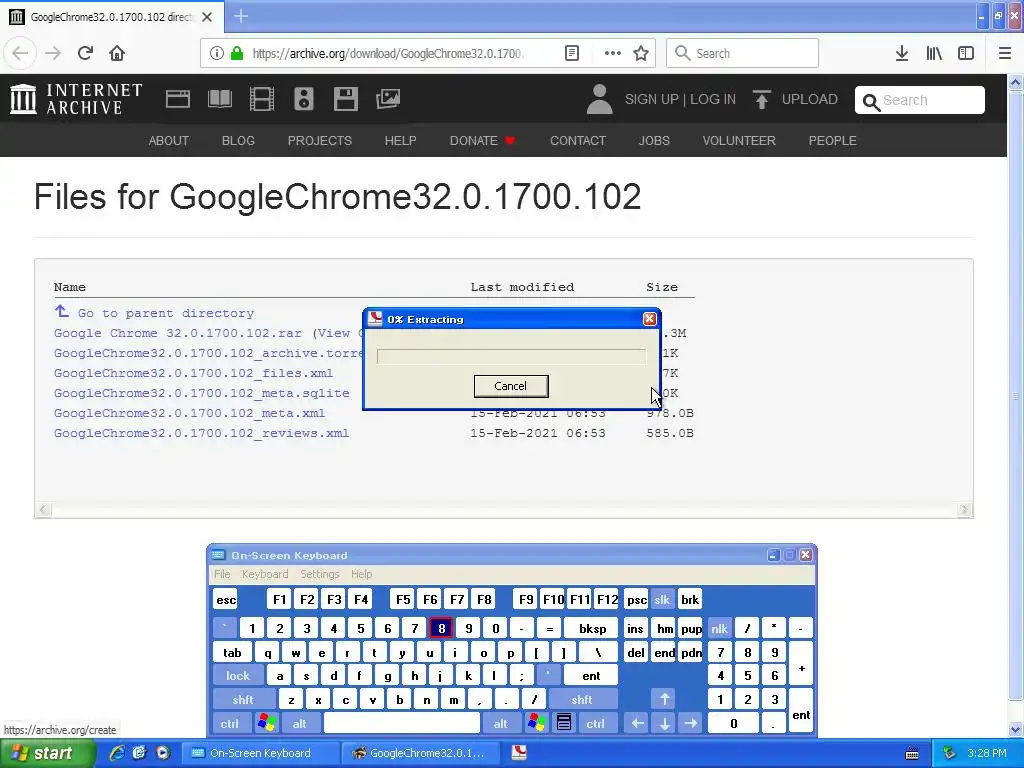The height and width of the screenshot is (768, 1024).
Task: Reload the page with the refresh icon
Action: tap(85, 53)
